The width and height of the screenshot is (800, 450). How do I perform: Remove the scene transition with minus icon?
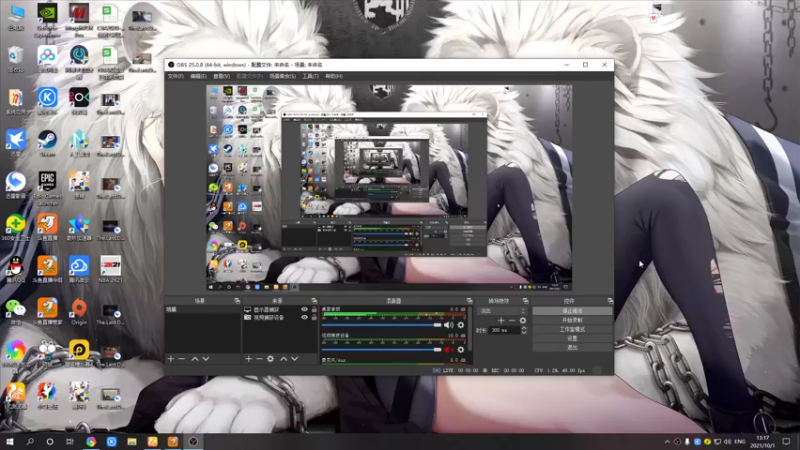[512, 320]
